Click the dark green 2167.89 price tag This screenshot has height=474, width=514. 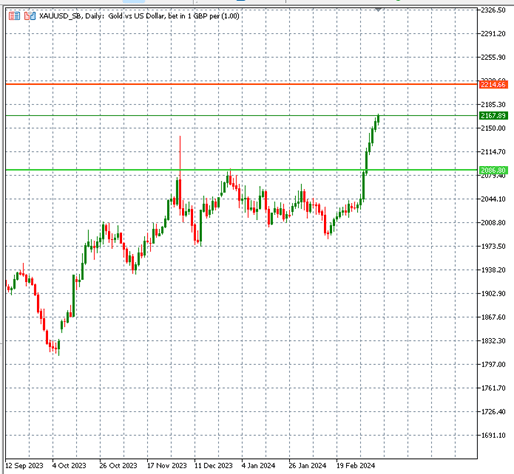493,116
